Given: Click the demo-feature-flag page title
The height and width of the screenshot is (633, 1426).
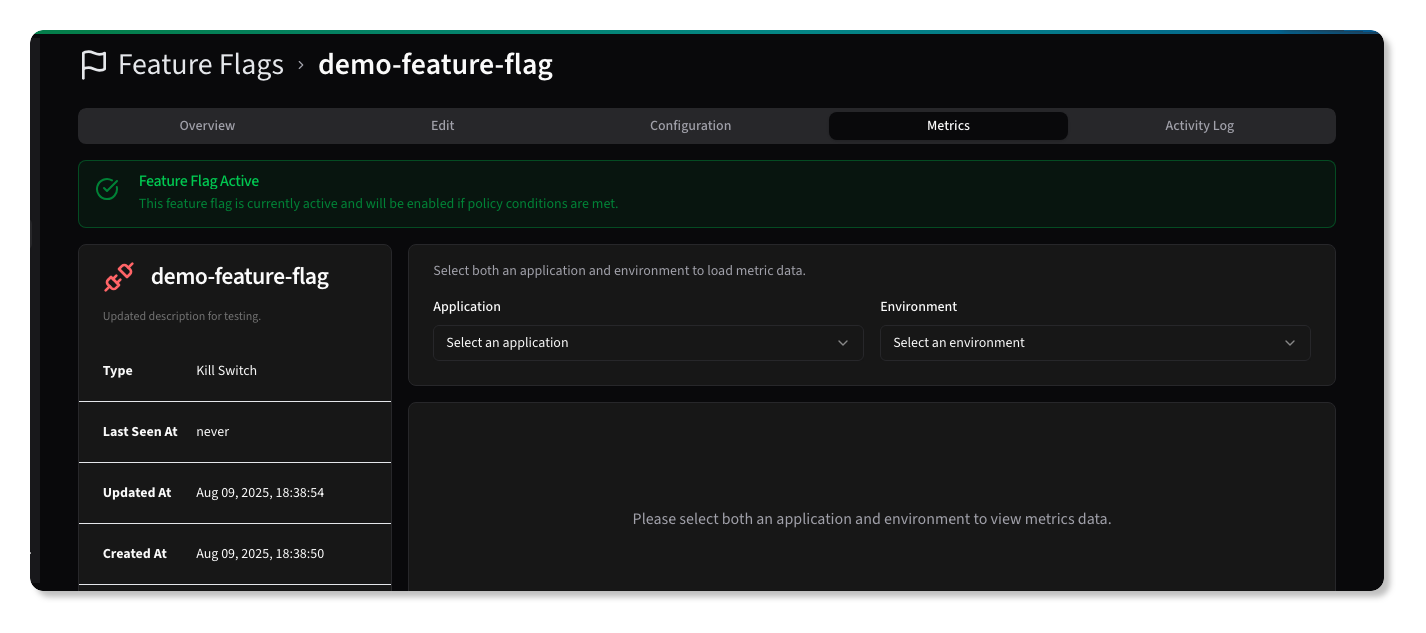Looking at the screenshot, I should click(x=435, y=64).
